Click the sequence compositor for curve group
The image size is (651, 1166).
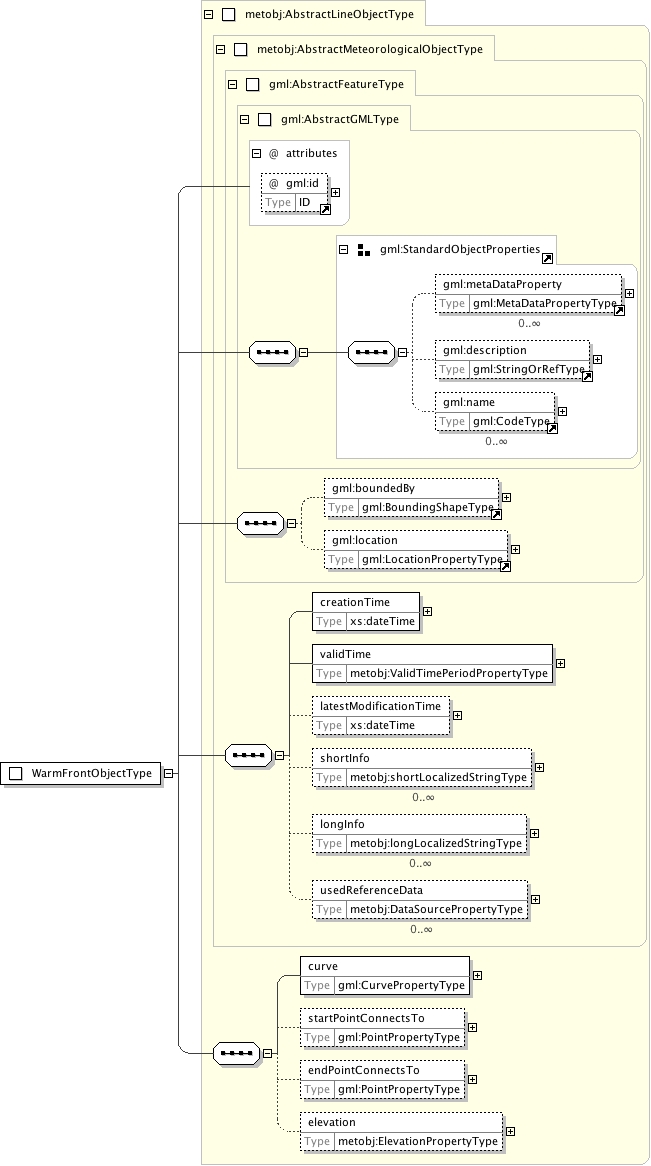(237, 1054)
